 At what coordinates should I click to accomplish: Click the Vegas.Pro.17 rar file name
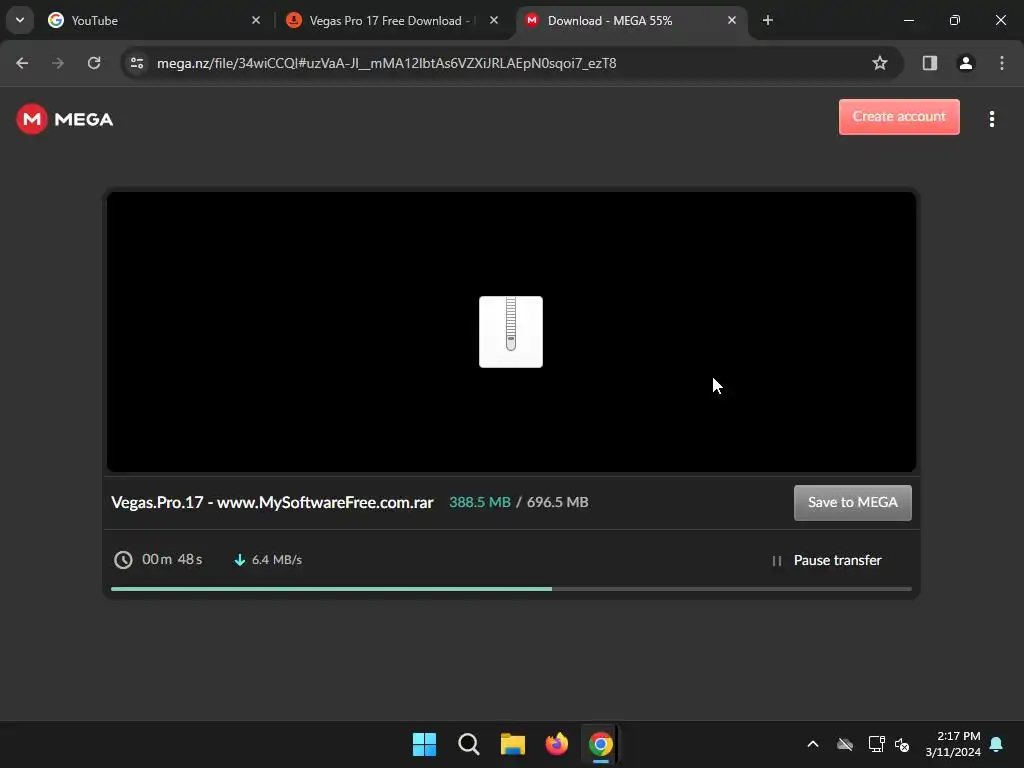pos(272,502)
